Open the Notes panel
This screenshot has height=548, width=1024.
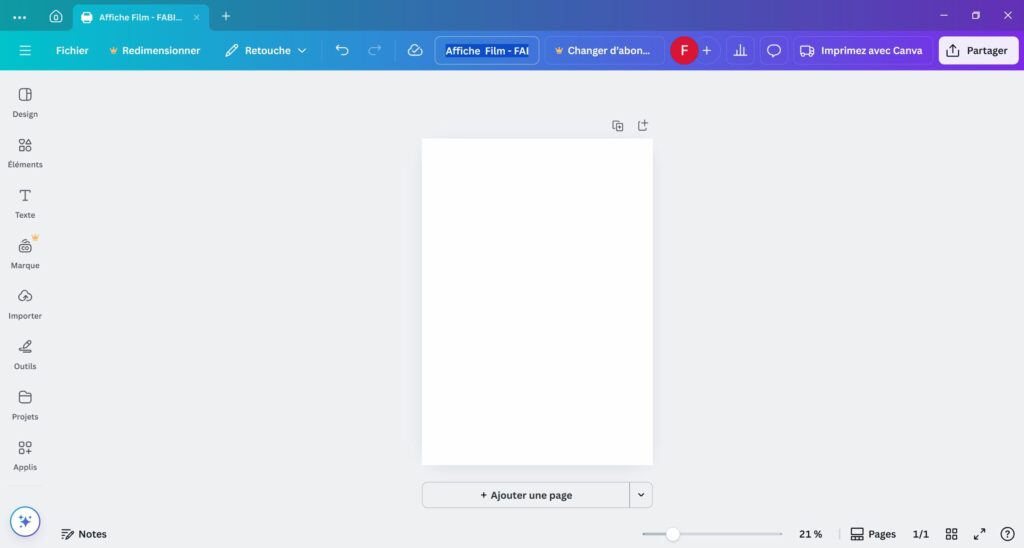coord(84,534)
